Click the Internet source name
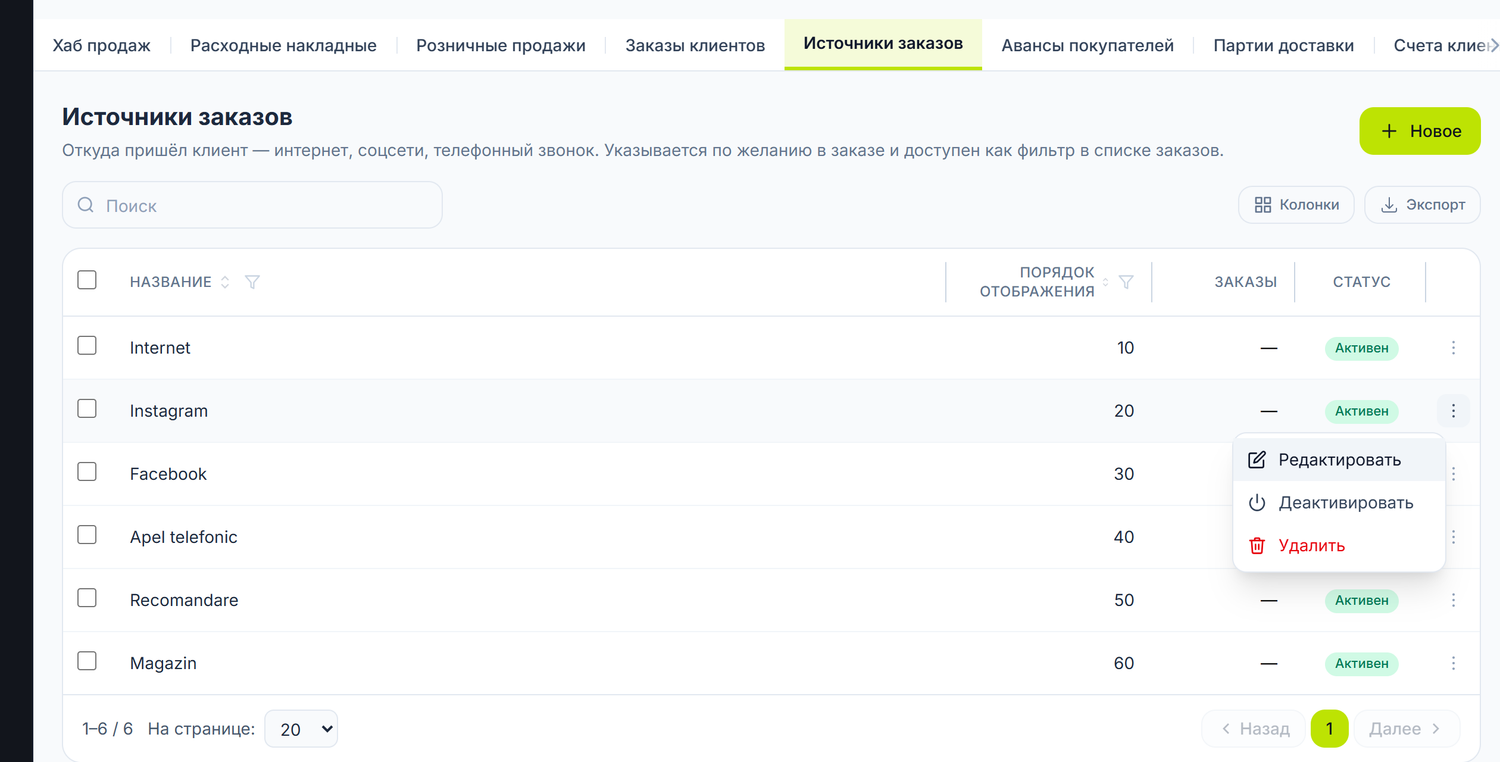 [x=160, y=348]
